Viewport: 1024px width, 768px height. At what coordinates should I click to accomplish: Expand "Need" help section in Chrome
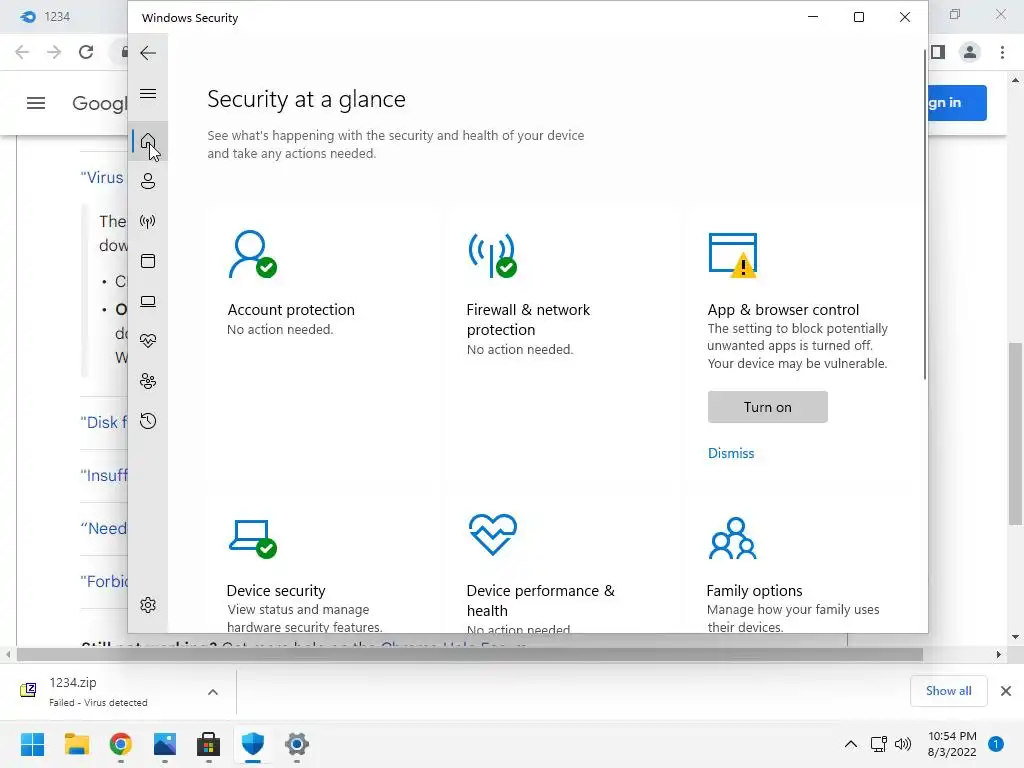tap(103, 528)
